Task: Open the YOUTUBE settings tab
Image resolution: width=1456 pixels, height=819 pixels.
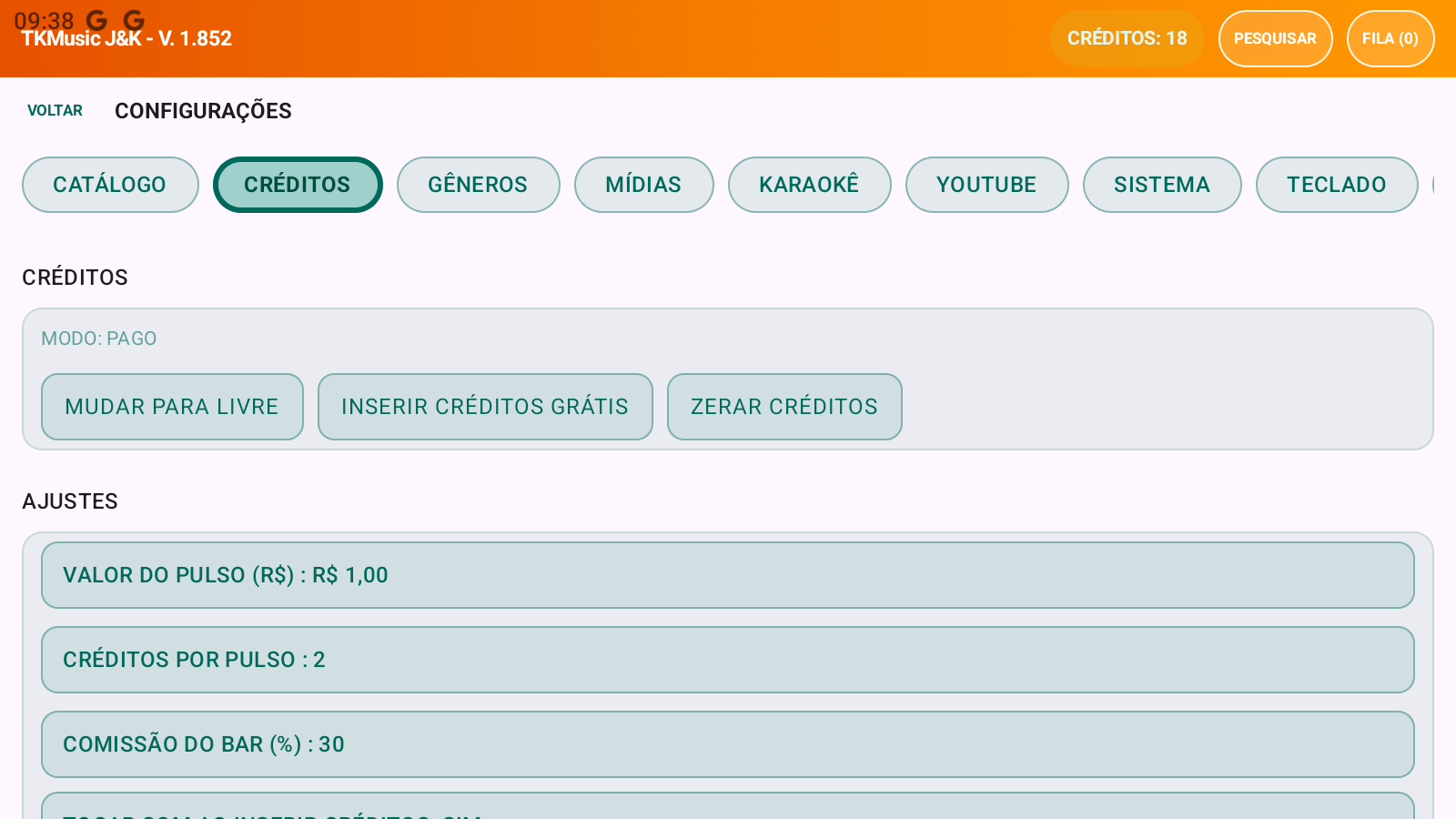Action: (986, 185)
